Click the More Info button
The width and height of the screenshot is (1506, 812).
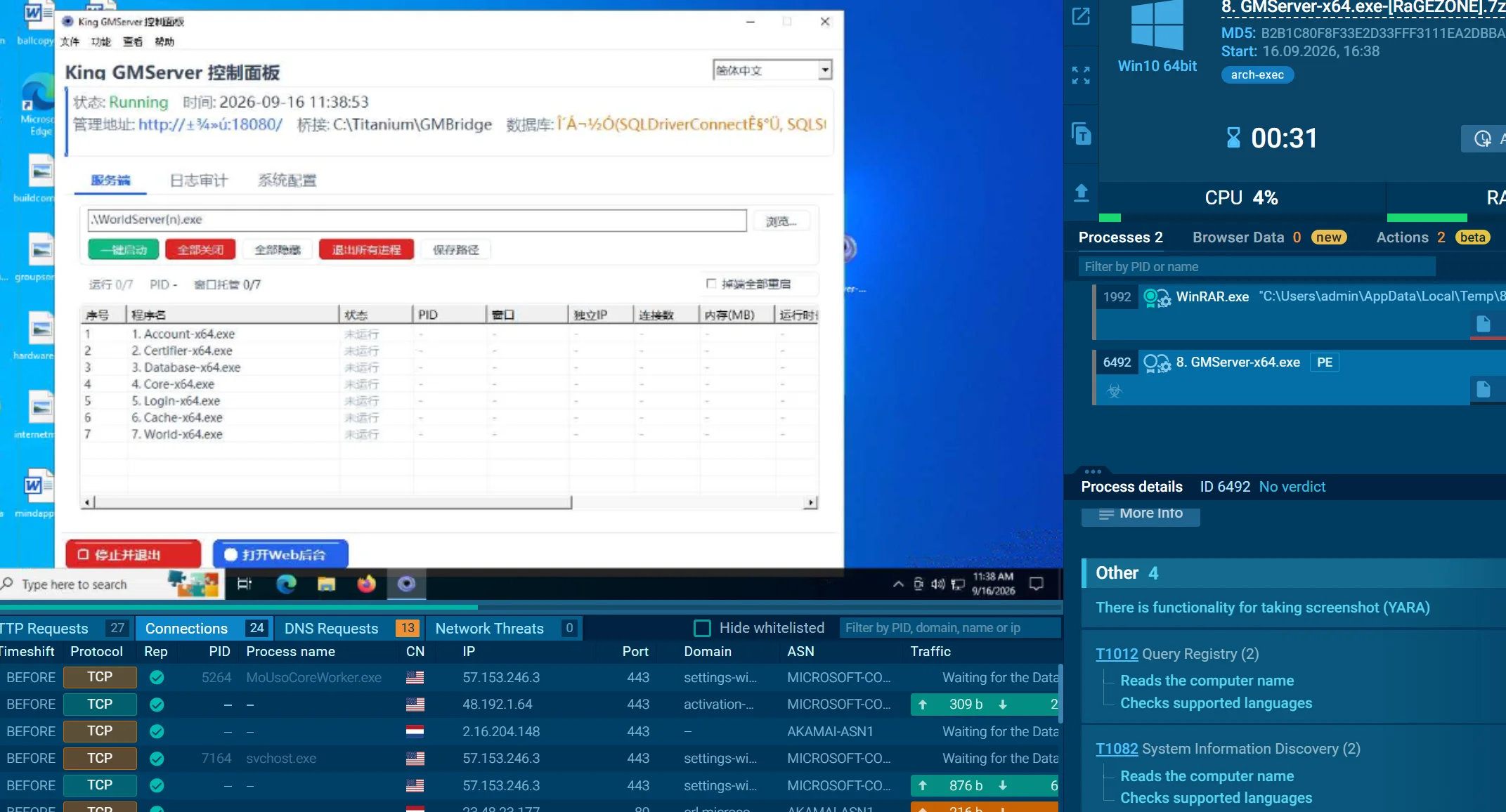click(1141, 514)
